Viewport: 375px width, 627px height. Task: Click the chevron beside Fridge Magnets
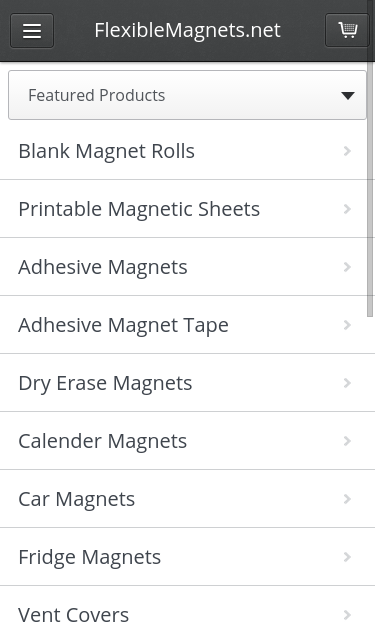[x=347, y=557]
